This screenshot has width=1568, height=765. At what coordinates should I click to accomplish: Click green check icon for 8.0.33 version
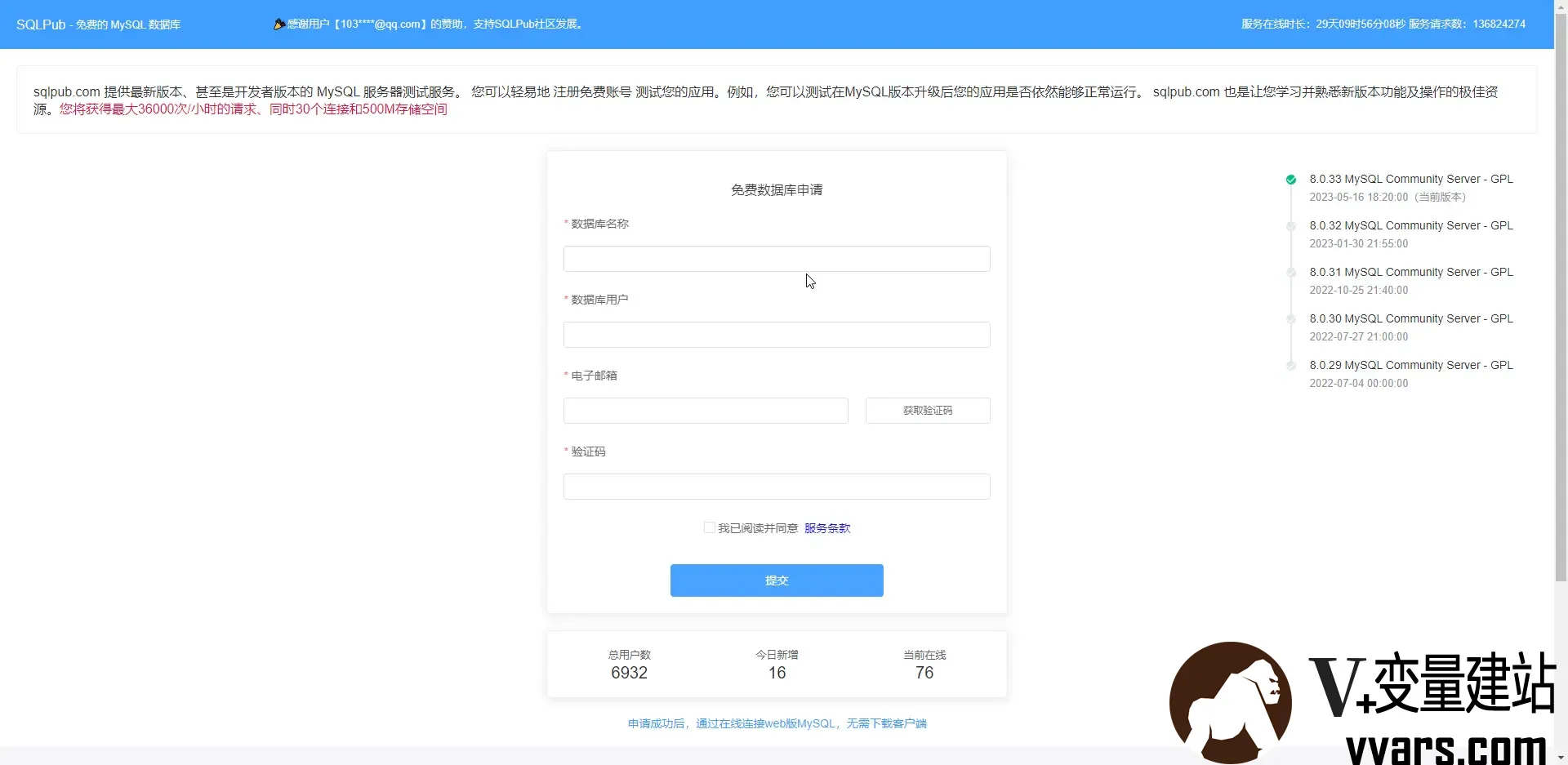tap(1291, 180)
